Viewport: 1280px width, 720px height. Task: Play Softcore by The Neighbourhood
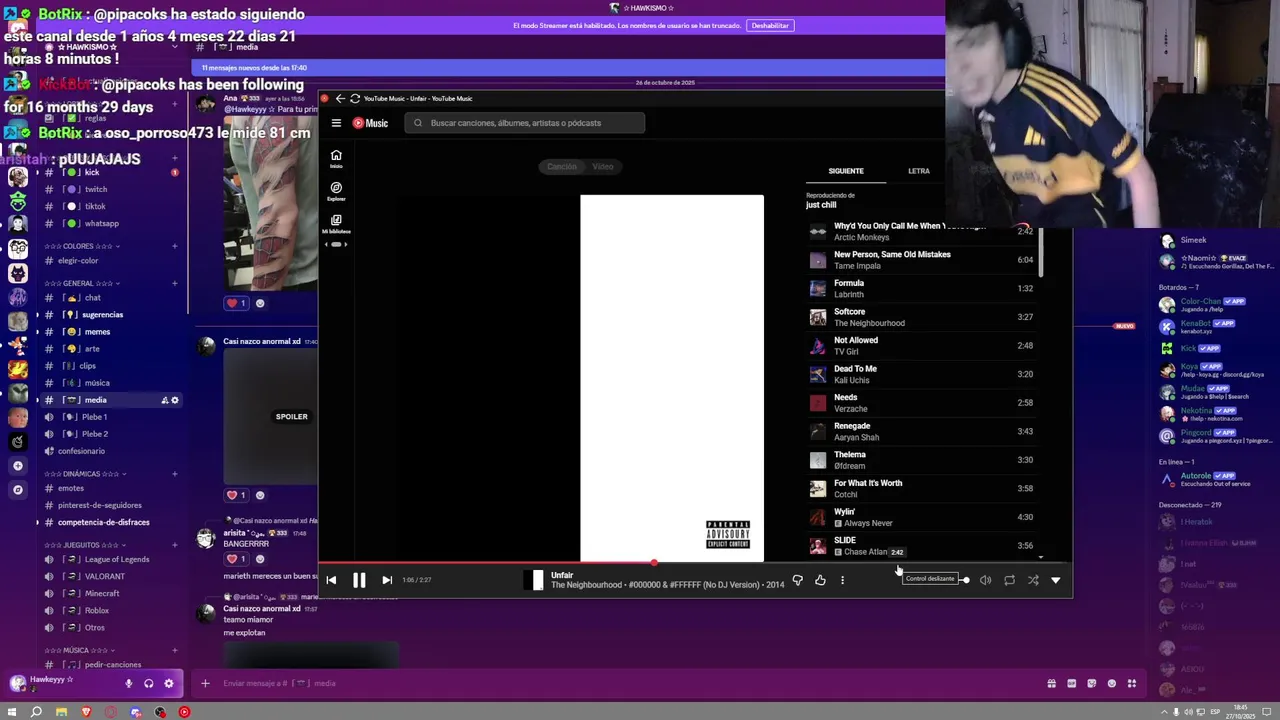pos(922,317)
